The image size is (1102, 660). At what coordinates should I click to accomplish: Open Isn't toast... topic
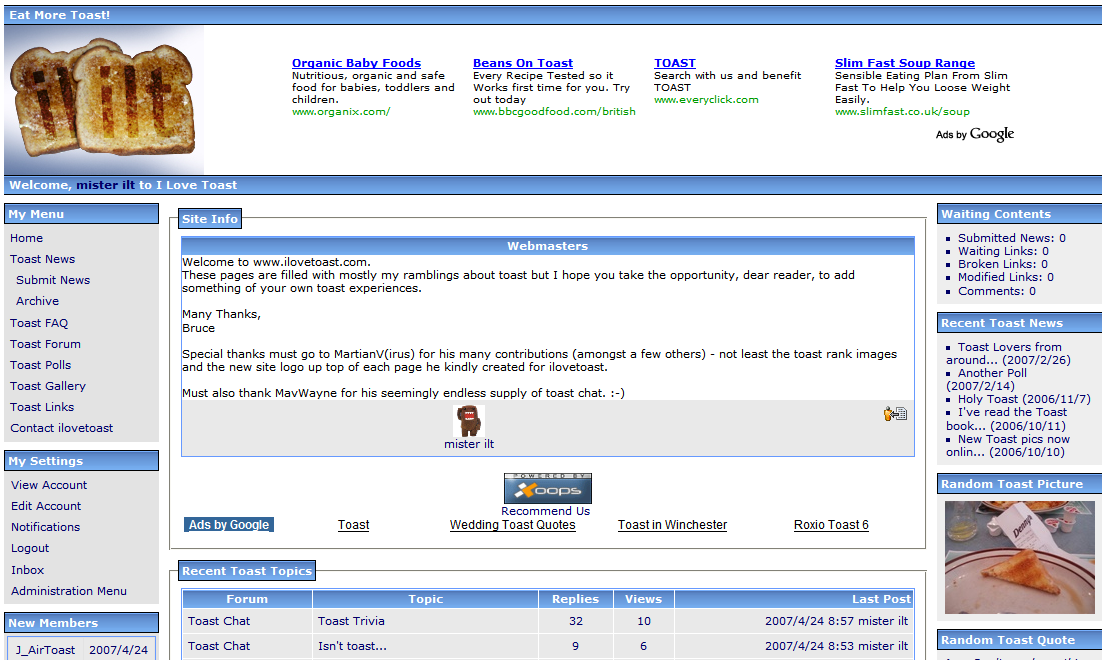pyautogui.click(x=352, y=647)
